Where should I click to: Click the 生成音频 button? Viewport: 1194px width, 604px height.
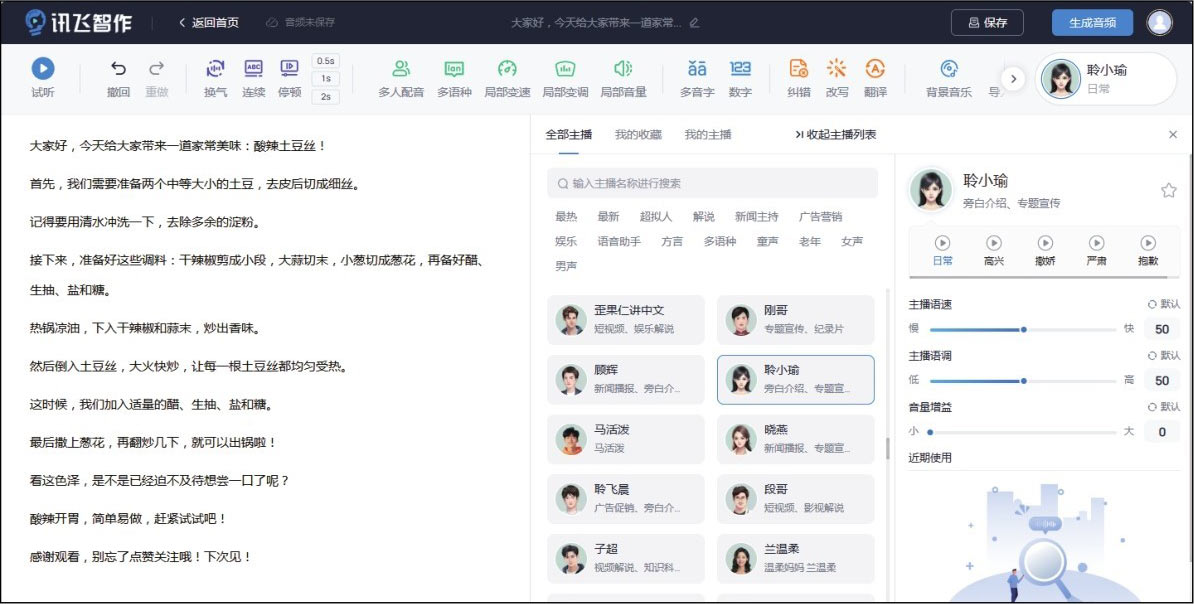[x=1092, y=22]
